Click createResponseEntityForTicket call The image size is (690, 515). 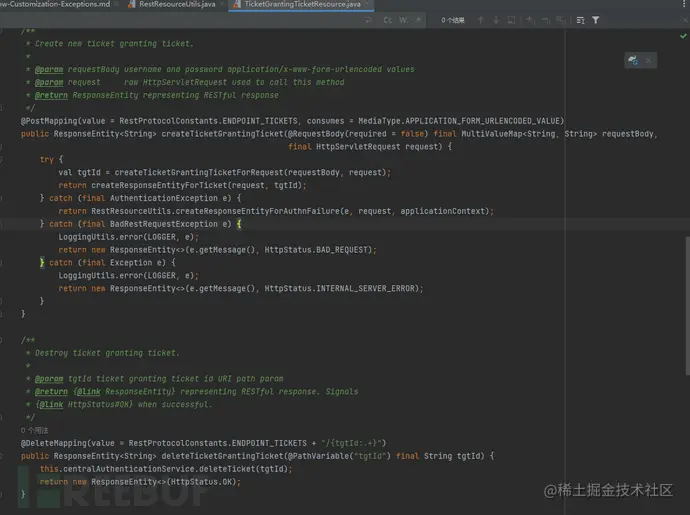pyautogui.click(x=159, y=185)
